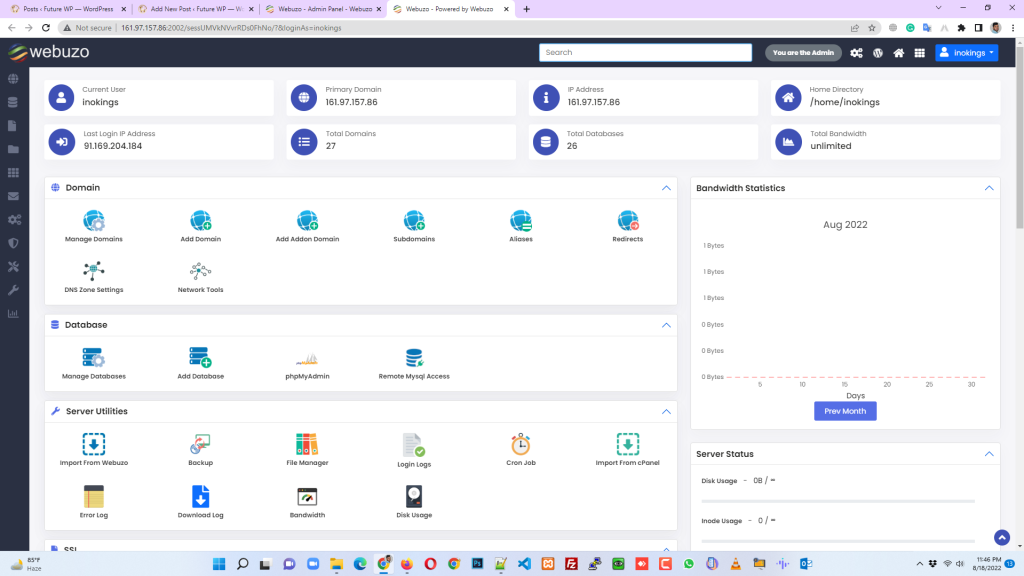Collapse the Database section
The image size is (1024, 576).
coord(666,325)
